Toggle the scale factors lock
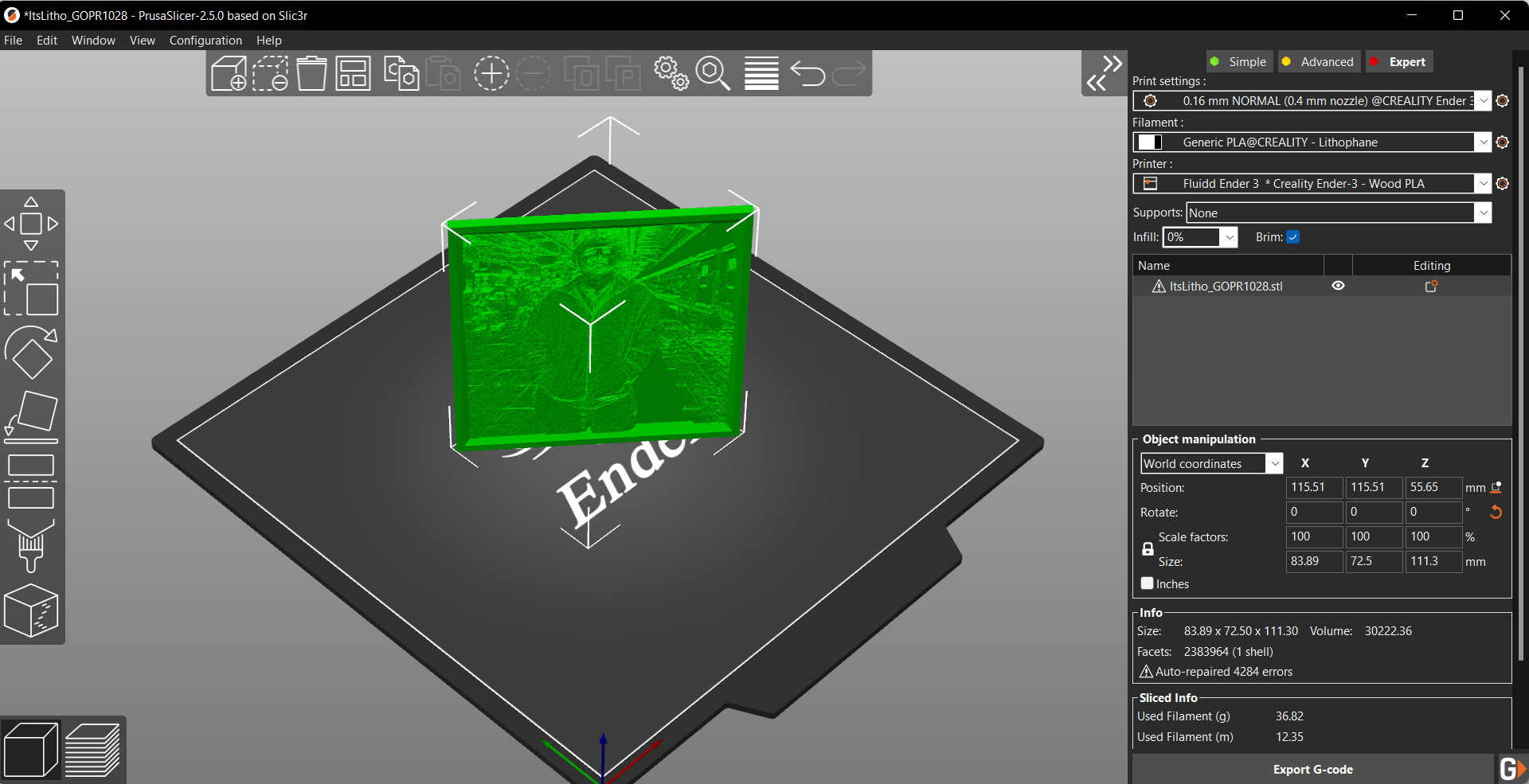This screenshot has width=1529, height=784. pos(1148,549)
